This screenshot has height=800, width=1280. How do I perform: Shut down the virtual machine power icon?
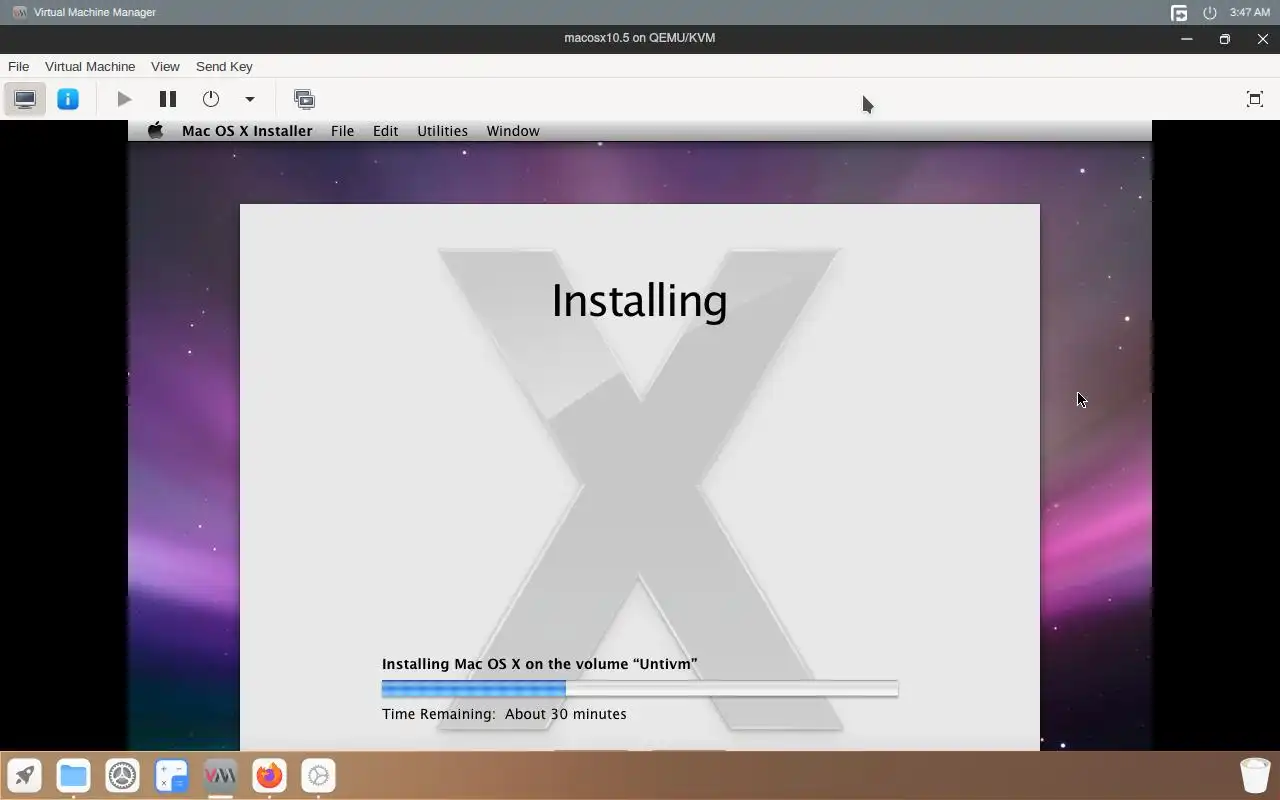211,99
